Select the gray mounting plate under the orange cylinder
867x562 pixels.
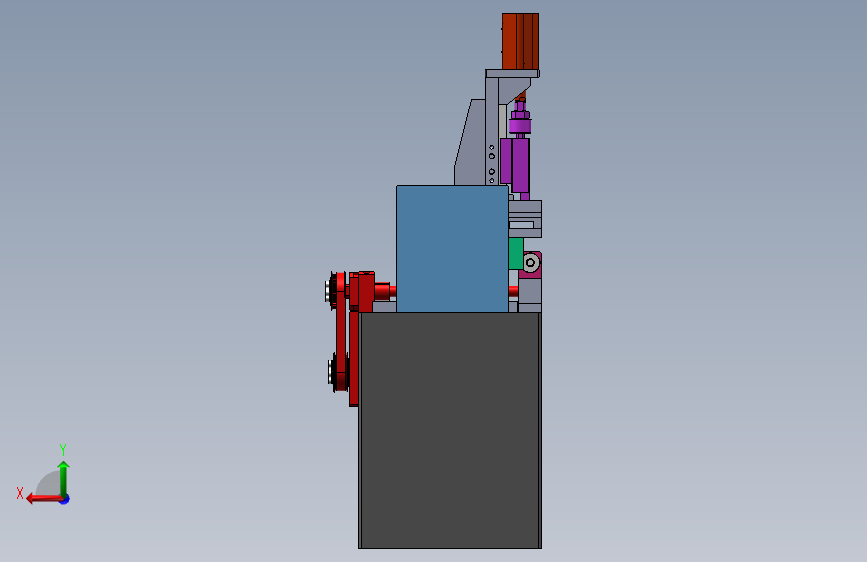coord(512,74)
